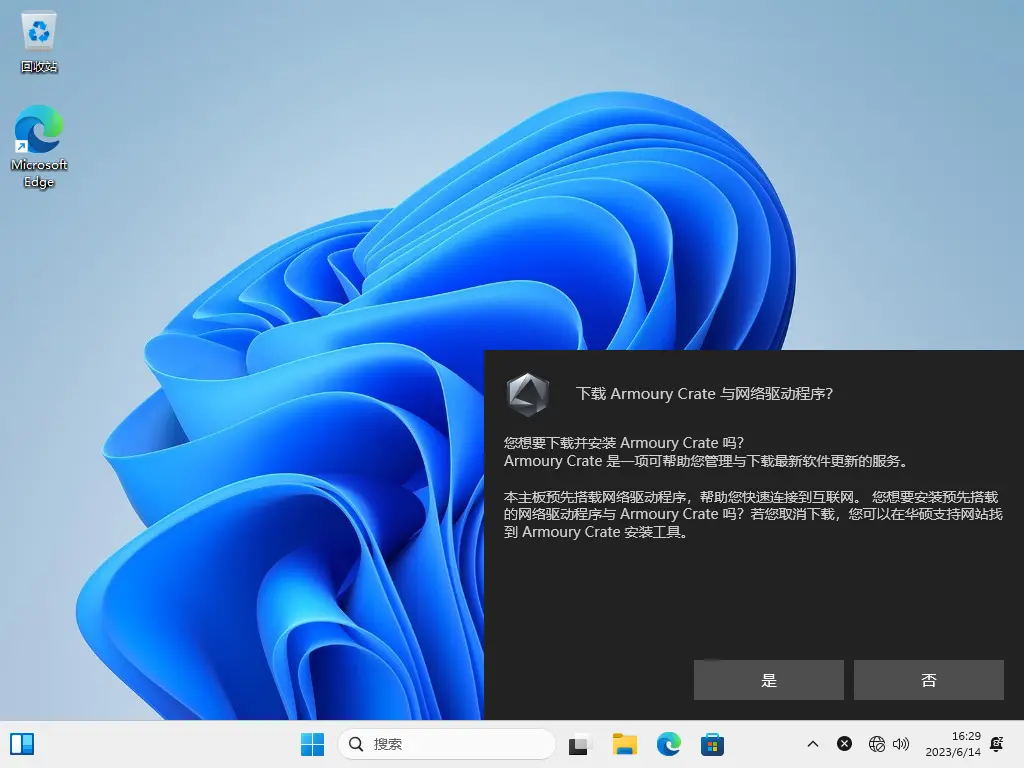
Task: Click the magnifier icon in the search box
Action: 356,744
